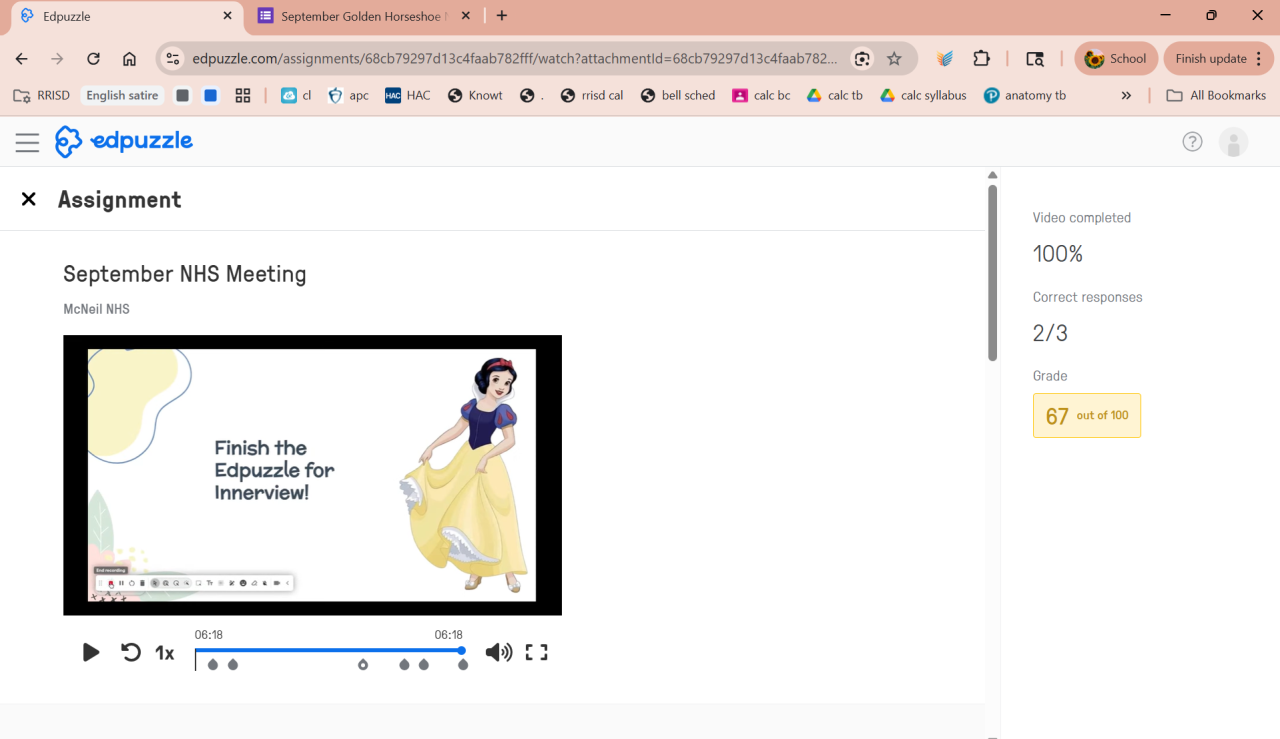
Task: Mute the video with the speaker icon
Action: tap(499, 653)
